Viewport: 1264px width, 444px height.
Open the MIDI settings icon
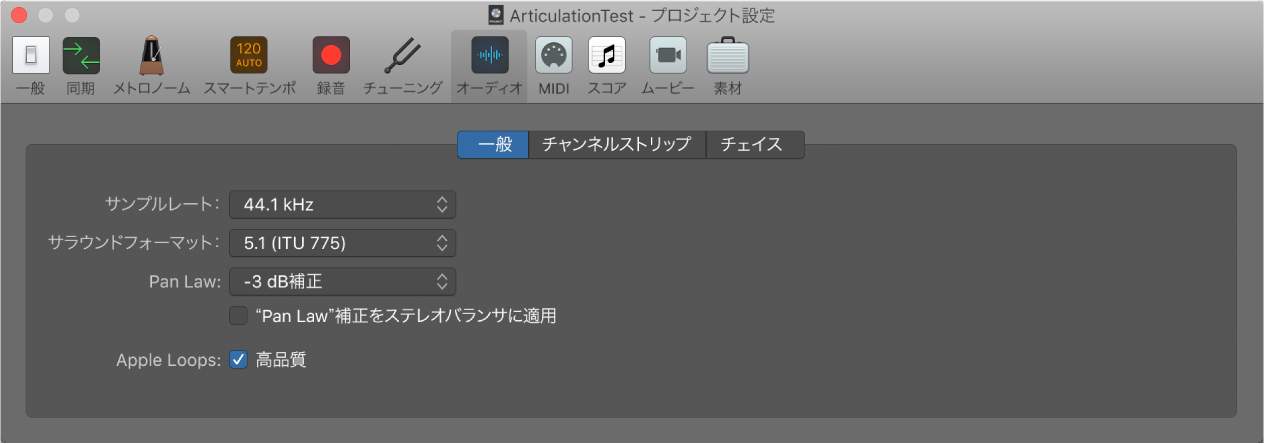pos(553,56)
